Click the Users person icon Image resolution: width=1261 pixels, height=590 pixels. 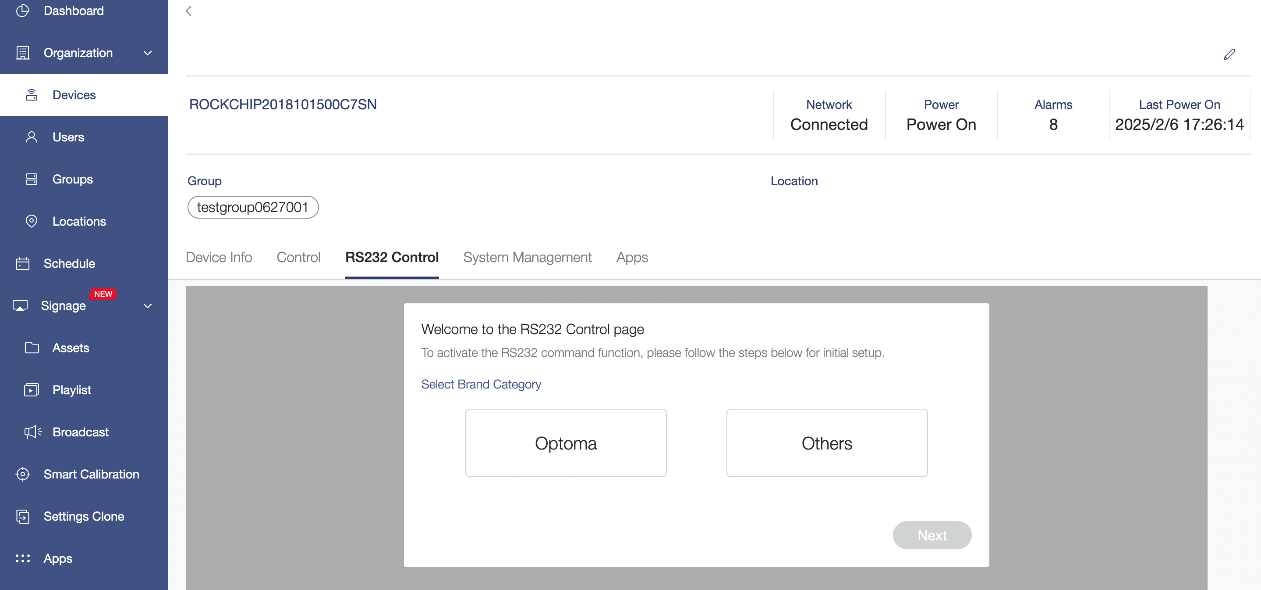[x=32, y=137]
